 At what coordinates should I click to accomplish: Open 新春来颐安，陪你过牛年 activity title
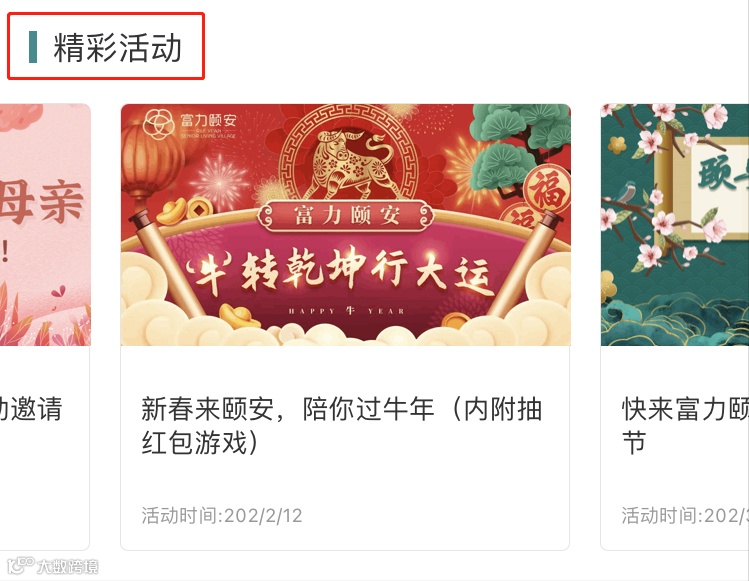(342, 426)
